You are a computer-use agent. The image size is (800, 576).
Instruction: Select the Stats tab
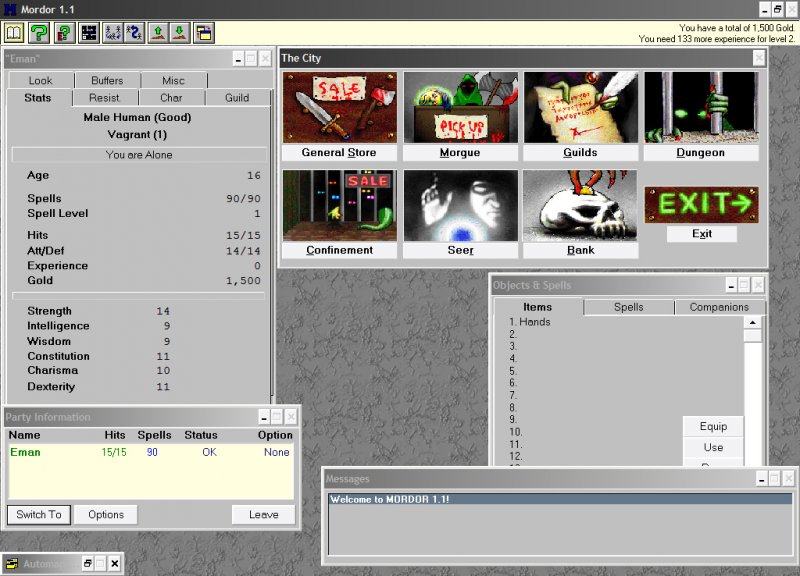click(x=38, y=97)
